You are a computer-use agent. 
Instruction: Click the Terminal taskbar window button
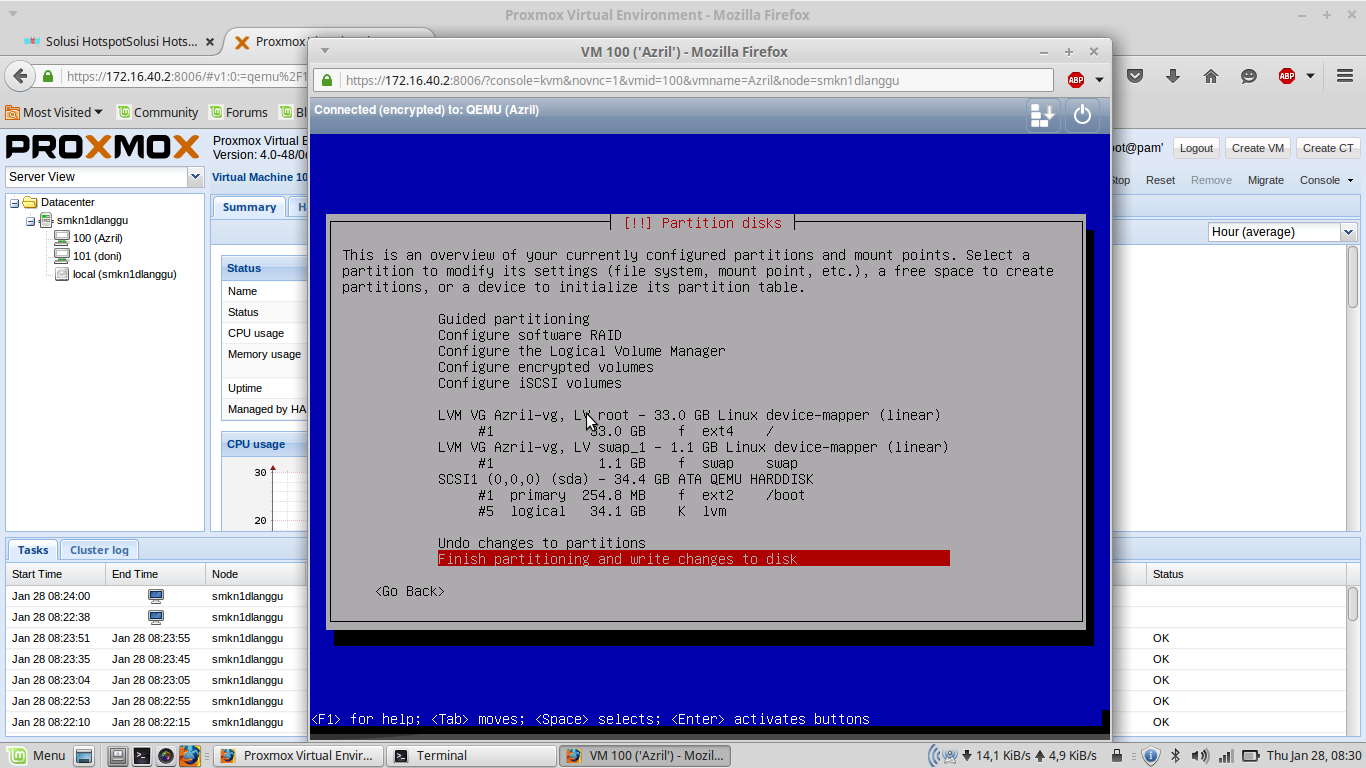(x=470, y=755)
